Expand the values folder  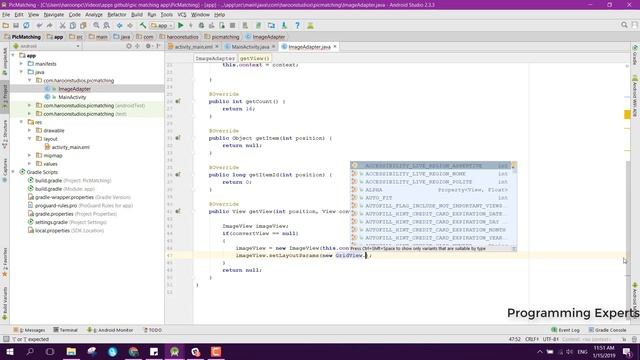(x=30, y=164)
